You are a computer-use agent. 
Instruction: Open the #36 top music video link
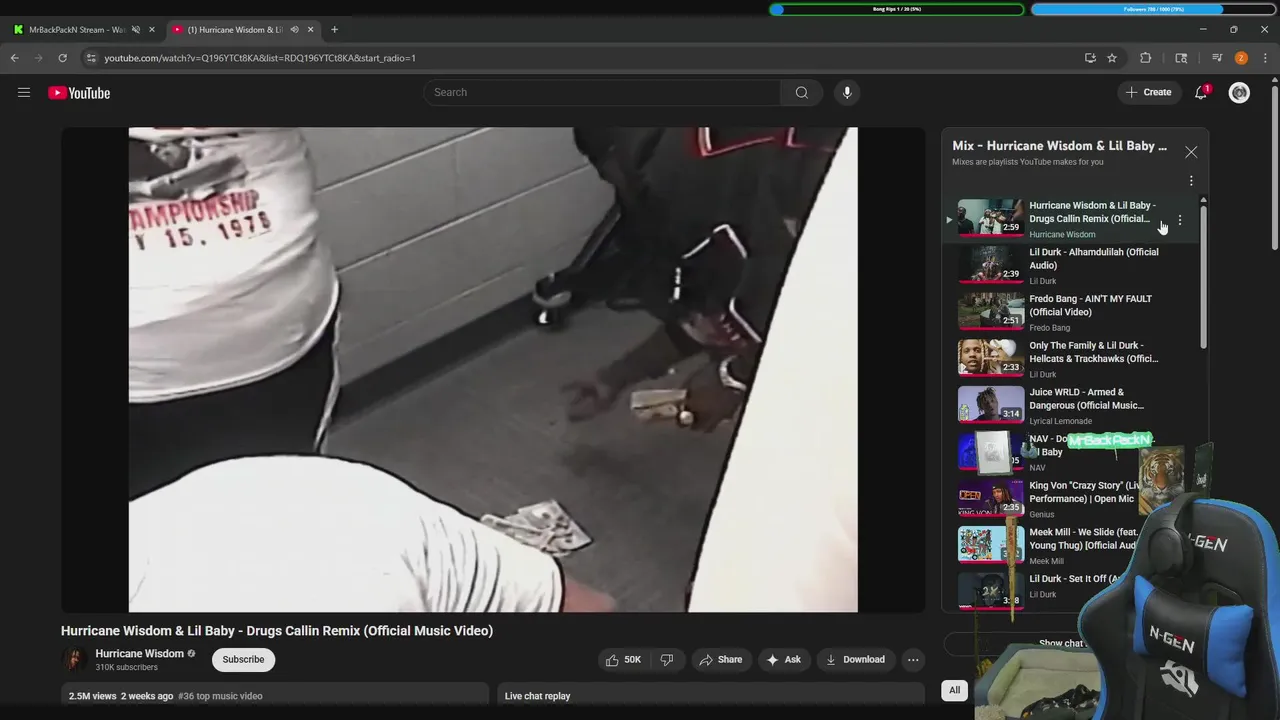pos(220,696)
